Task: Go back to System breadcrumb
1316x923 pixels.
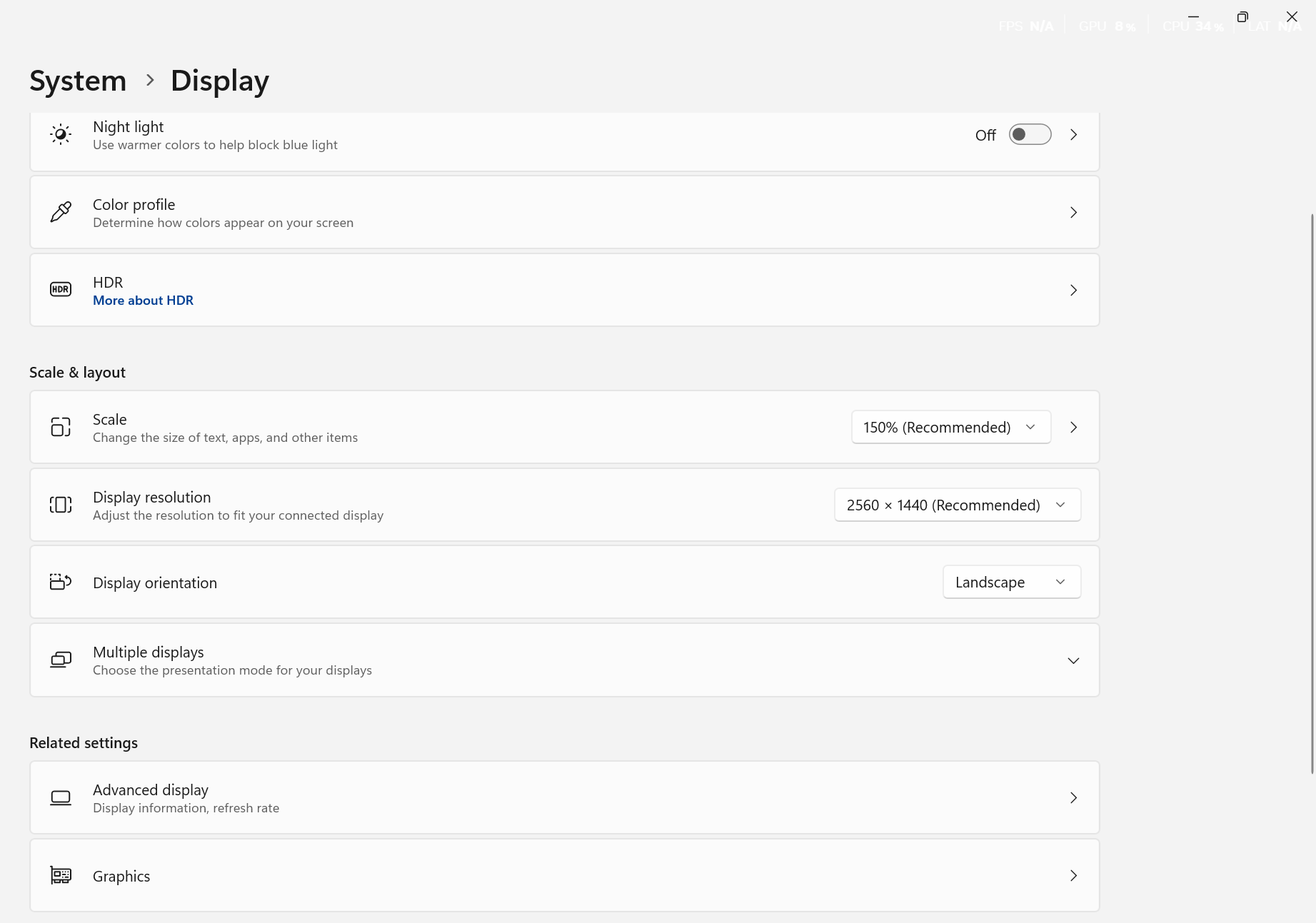Action: (78, 81)
